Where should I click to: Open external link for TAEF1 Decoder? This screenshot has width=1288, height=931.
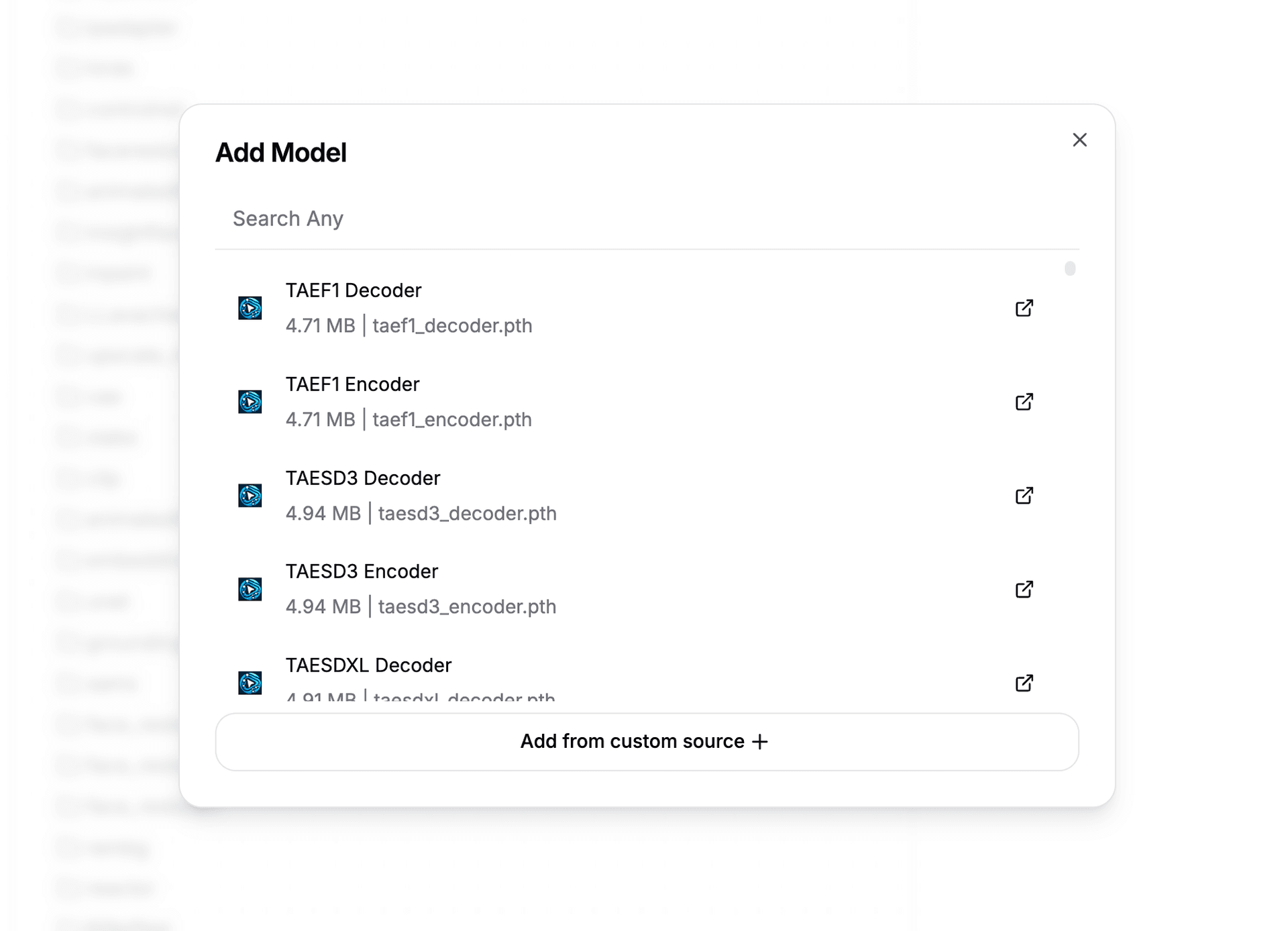tap(1024, 308)
